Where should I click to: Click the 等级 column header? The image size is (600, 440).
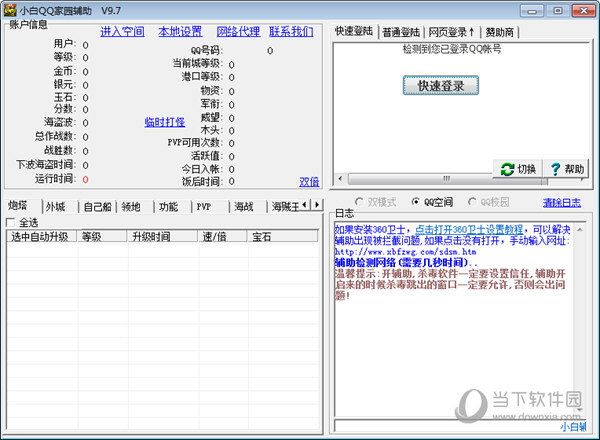pos(102,236)
